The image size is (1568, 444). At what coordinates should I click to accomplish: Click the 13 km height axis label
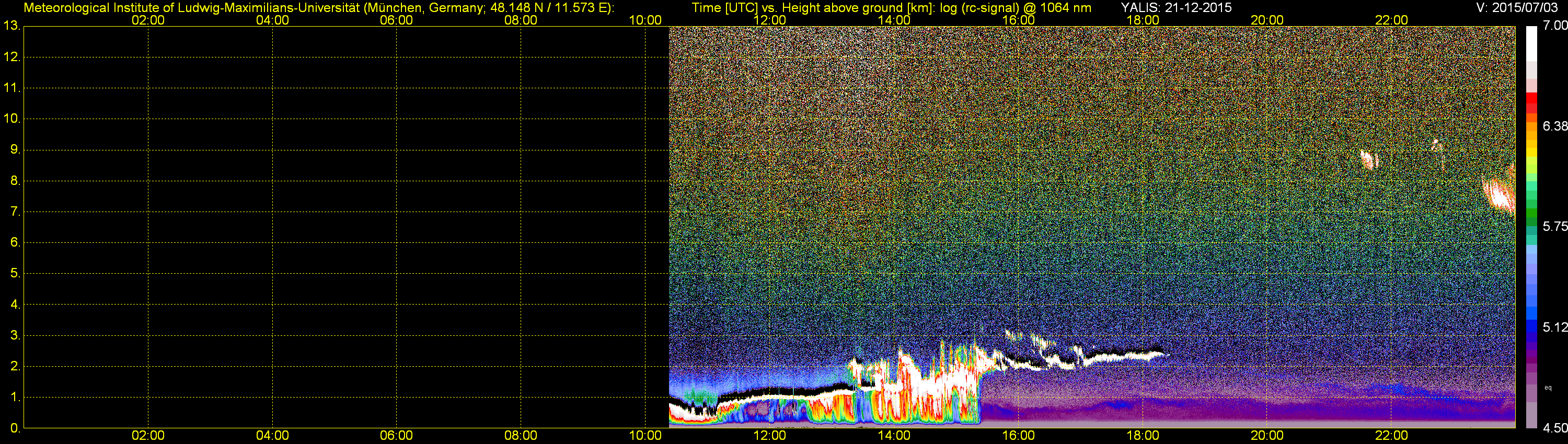[11, 26]
